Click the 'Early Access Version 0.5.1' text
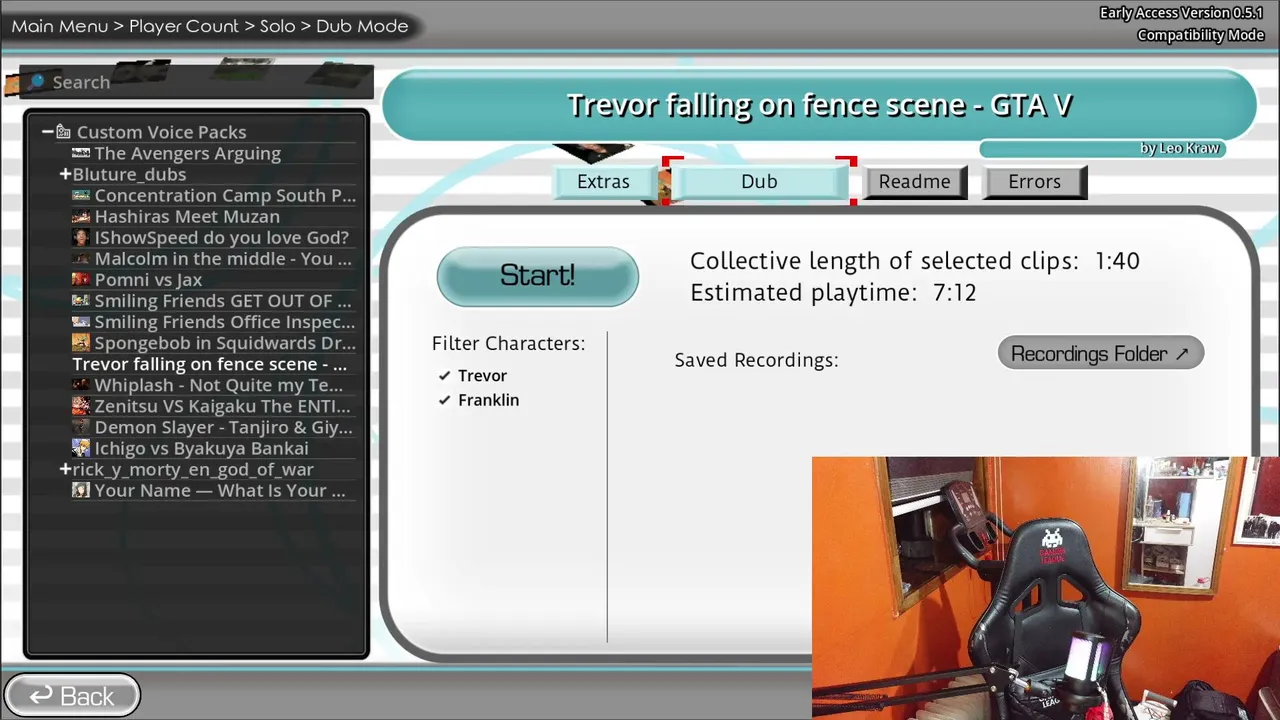The width and height of the screenshot is (1280, 720). (x=1182, y=13)
